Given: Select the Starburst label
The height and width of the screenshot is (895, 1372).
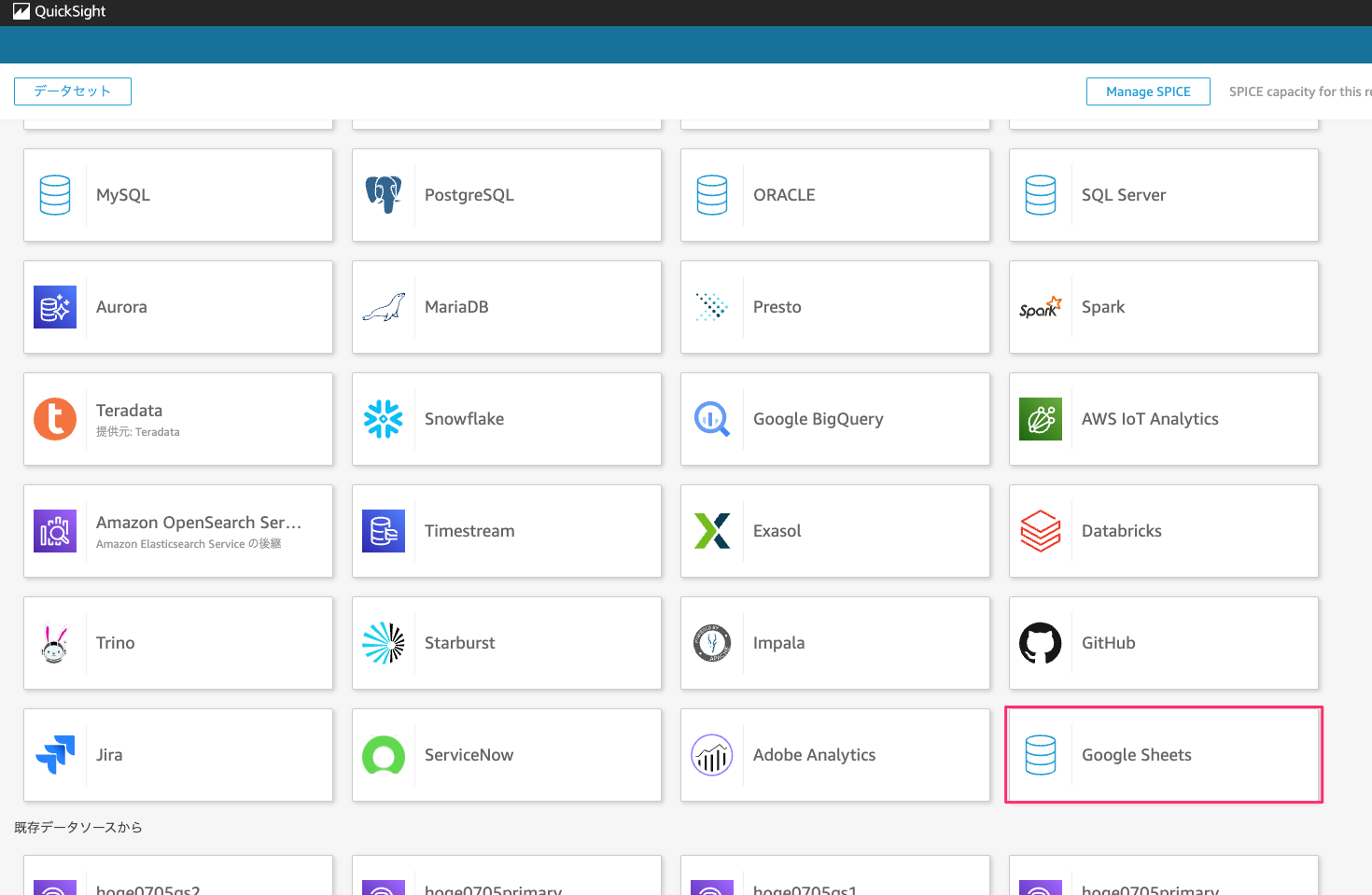Looking at the screenshot, I should click(x=460, y=643).
